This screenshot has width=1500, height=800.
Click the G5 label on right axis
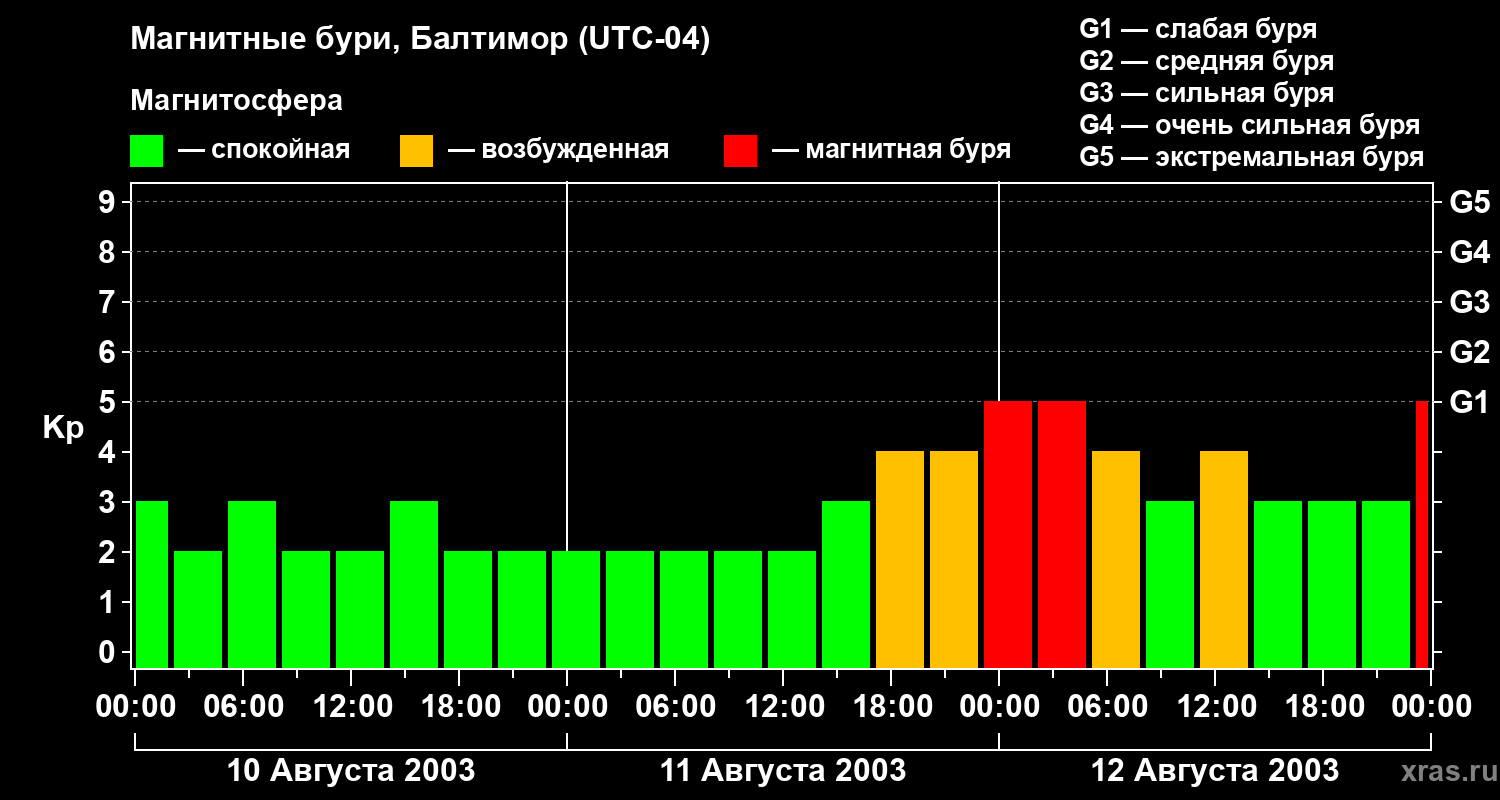pyautogui.click(x=1469, y=202)
